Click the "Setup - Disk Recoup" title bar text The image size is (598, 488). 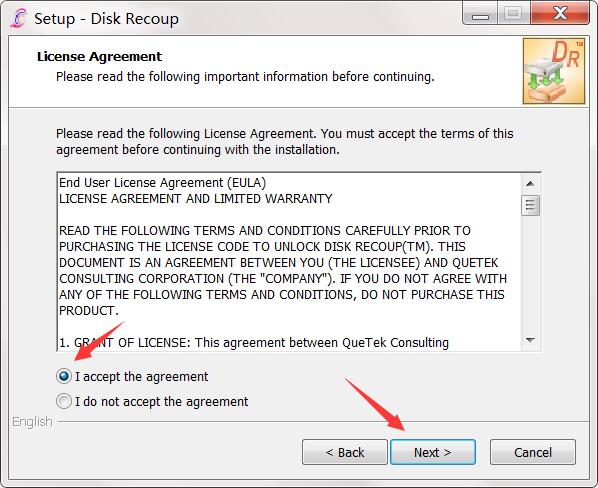(106, 19)
